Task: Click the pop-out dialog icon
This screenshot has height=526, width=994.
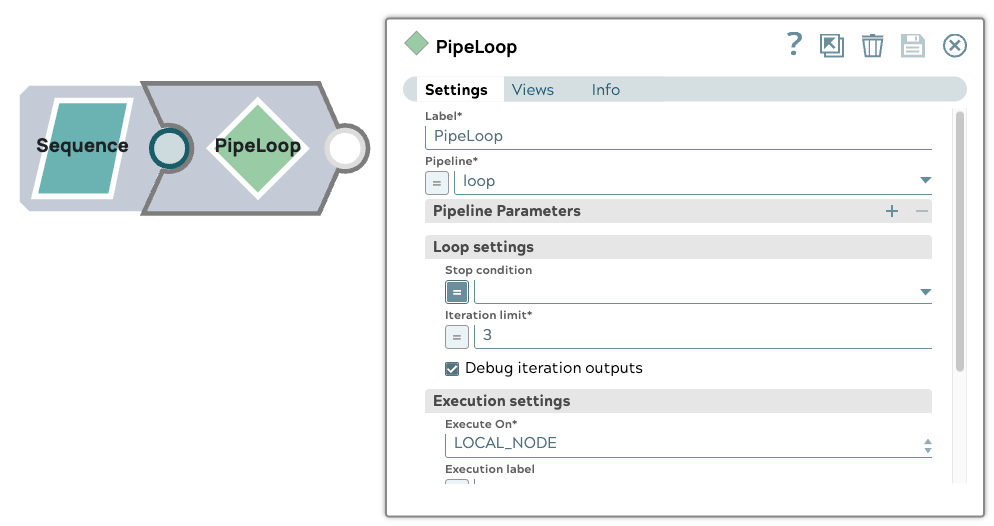Action: click(832, 45)
